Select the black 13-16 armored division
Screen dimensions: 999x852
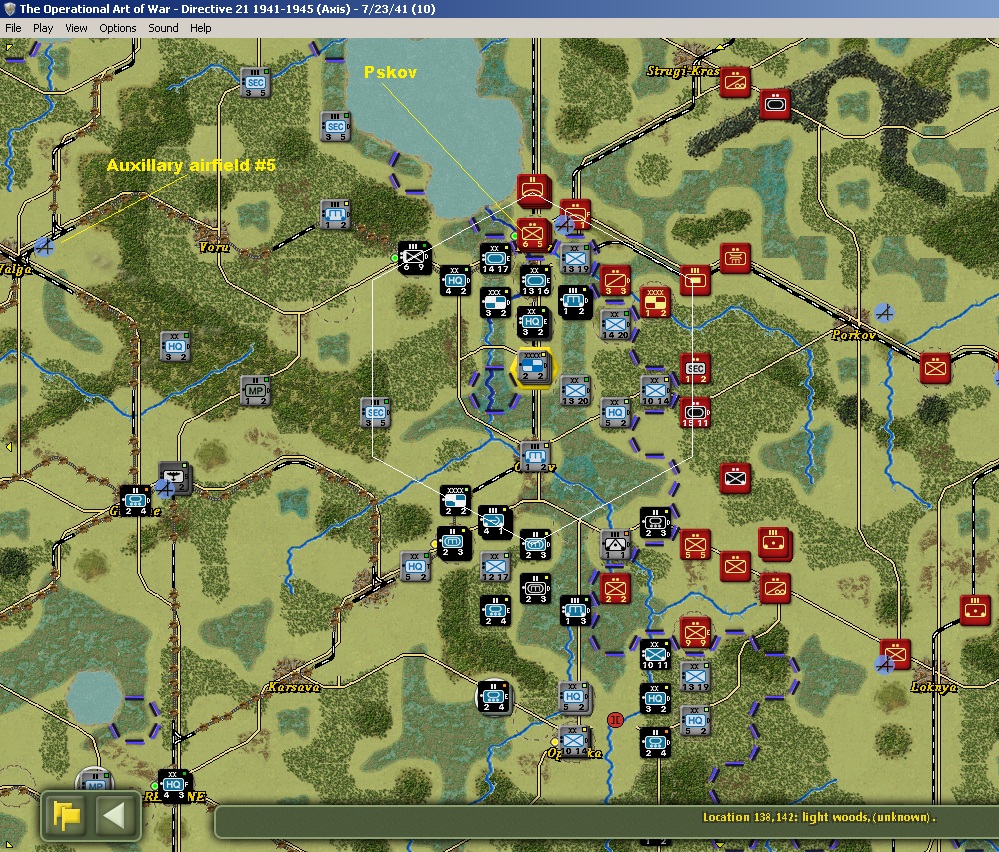coord(536,280)
